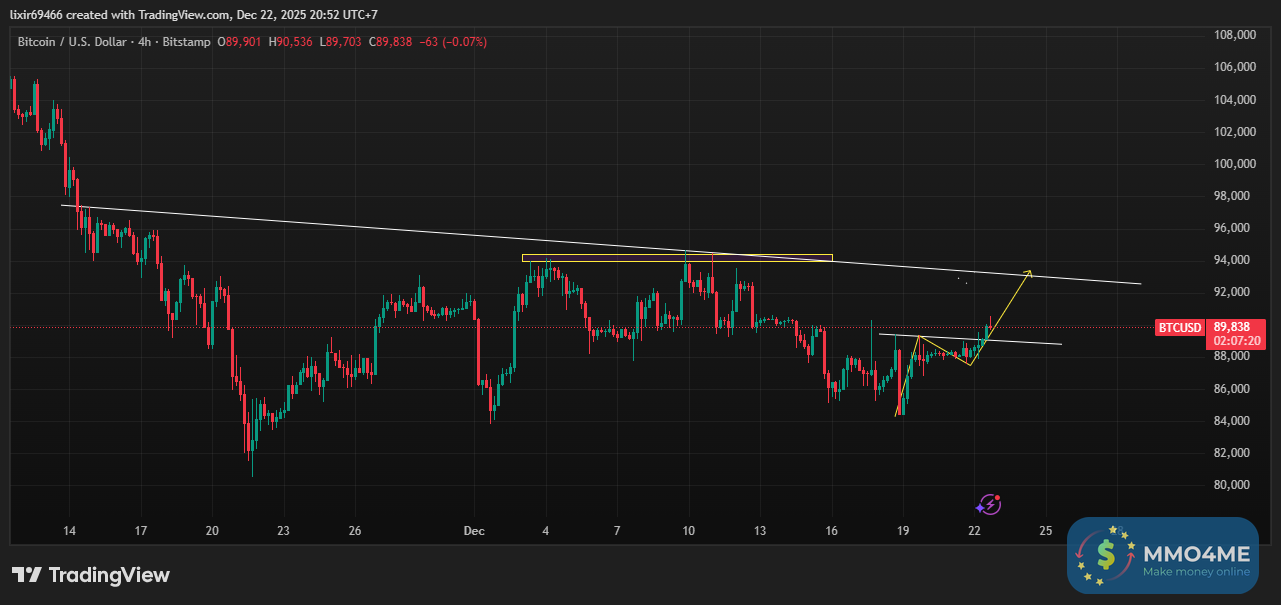Viewport: 1281px width, 605px height.
Task: Click the date label 25 on time axis
Action: point(1045,530)
